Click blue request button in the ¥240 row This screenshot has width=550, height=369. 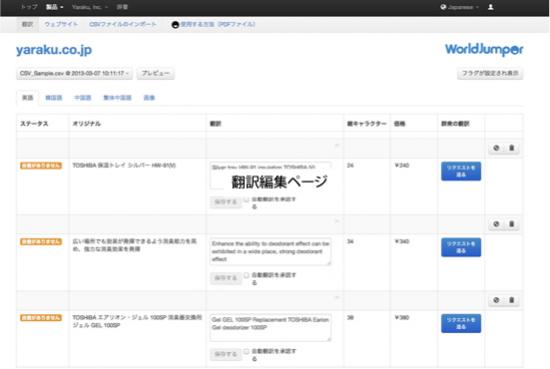point(461,171)
